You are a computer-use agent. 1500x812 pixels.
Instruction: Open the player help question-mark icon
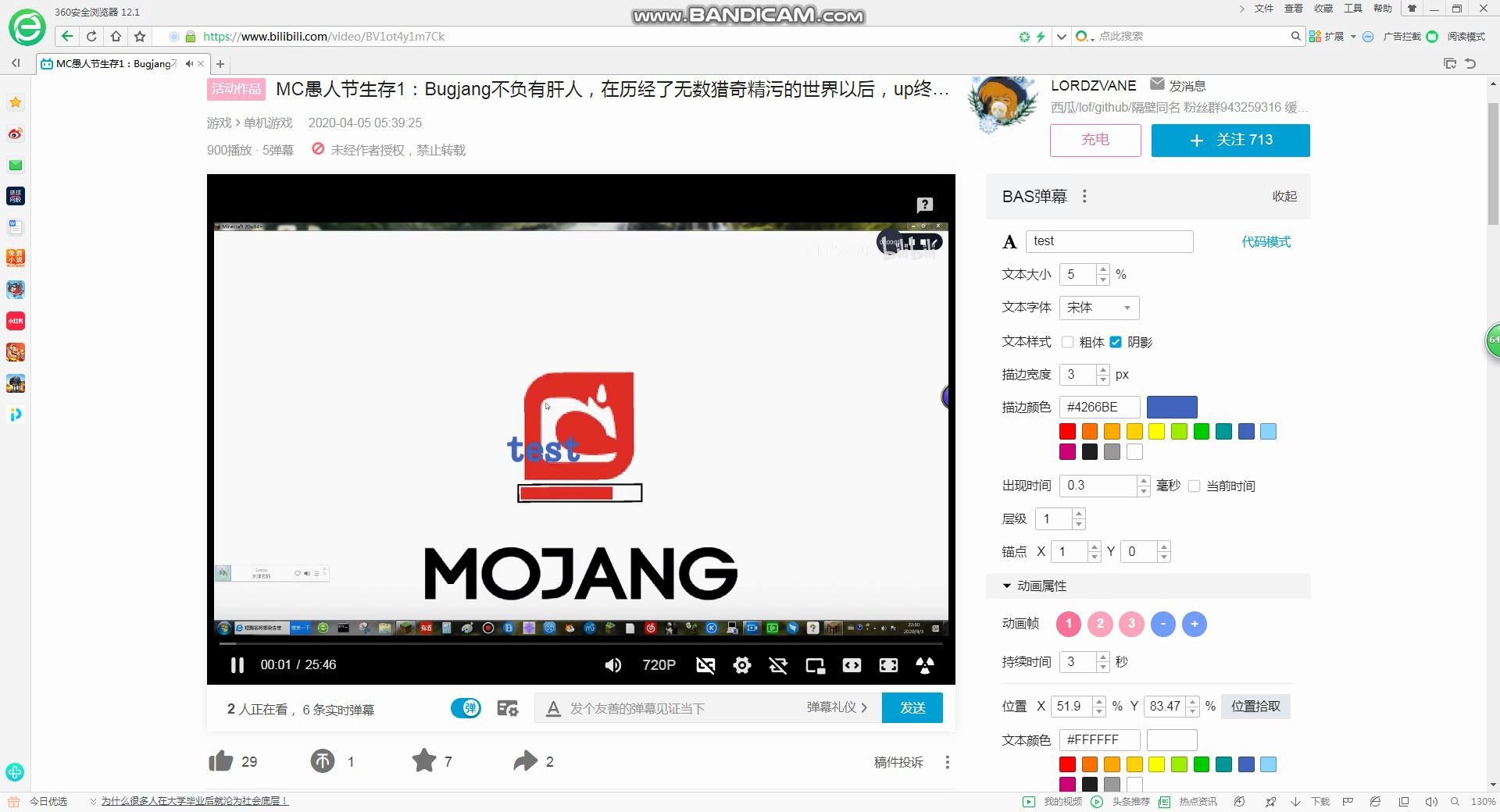point(925,205)
